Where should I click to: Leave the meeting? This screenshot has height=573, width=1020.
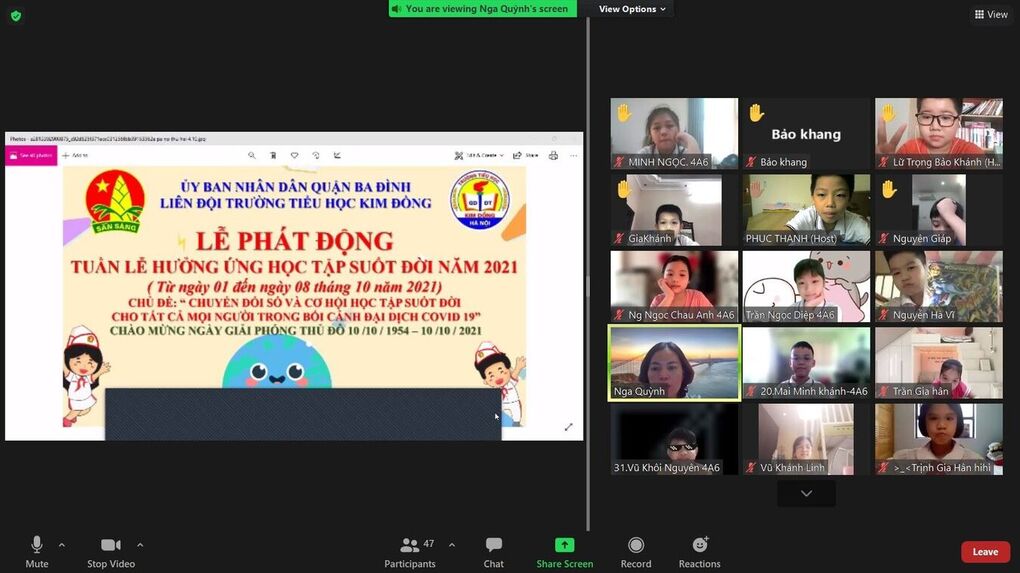click(985, 552)
